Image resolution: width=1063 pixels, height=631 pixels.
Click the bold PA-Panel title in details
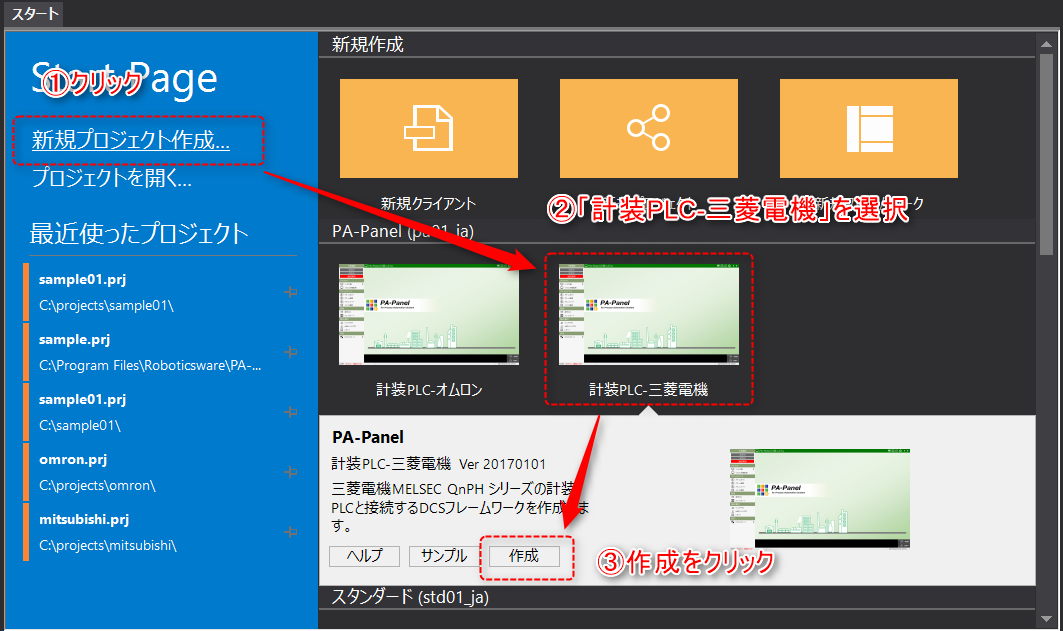point(367,437)
